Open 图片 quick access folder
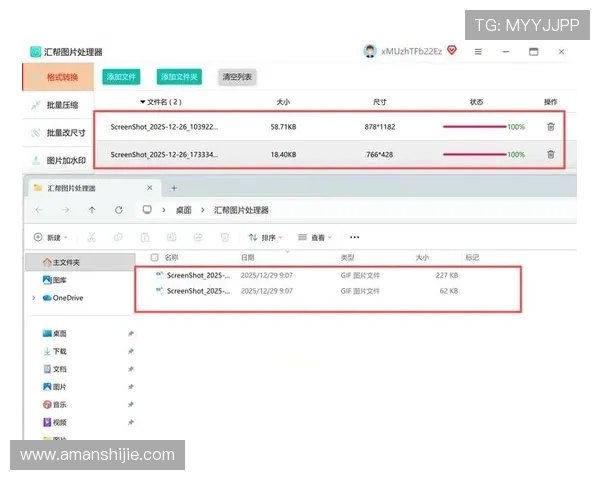The image size is (600, 480). point(55,387)
